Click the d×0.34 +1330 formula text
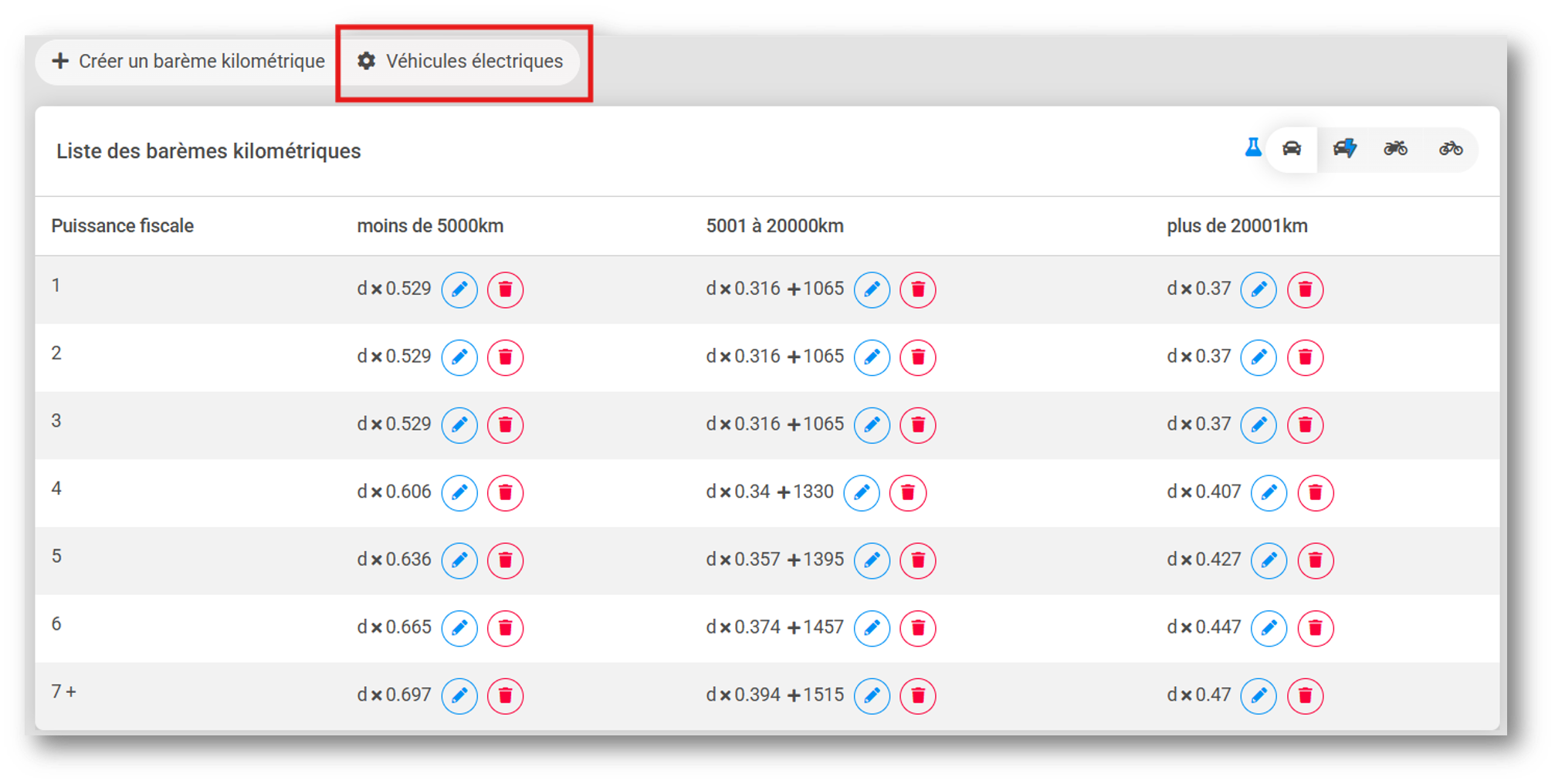Viewport: 1555px width, 784px height. (770, 492)
